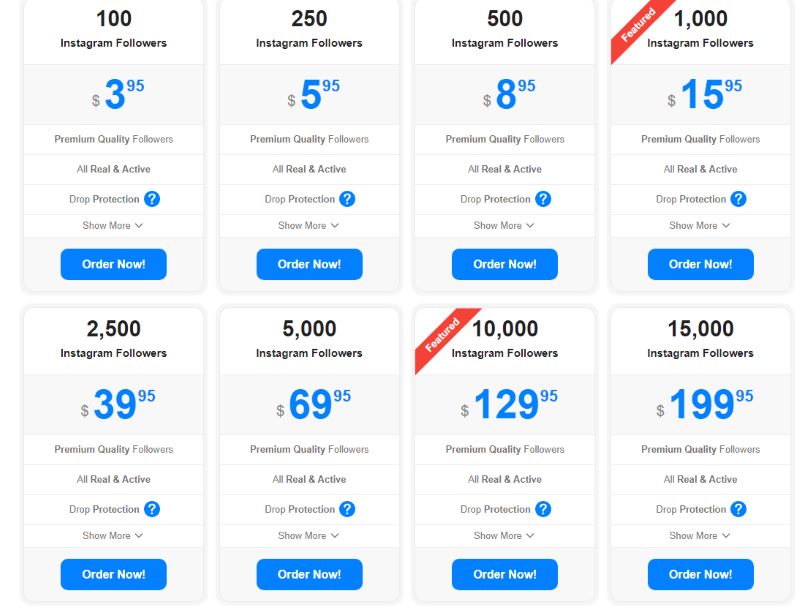This screenshot has width=800, height=613.
Task: Click the $199.95 price on 15,000 followers card
Action: [705, 404]
